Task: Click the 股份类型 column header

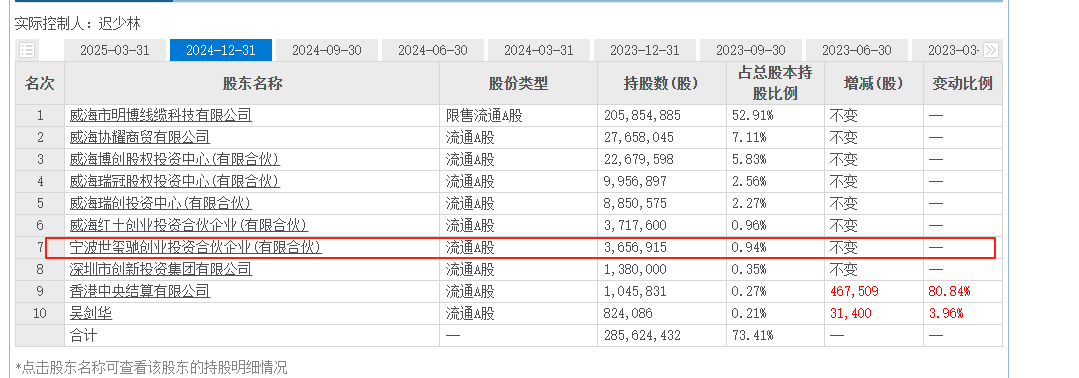Action: [519, 83]
